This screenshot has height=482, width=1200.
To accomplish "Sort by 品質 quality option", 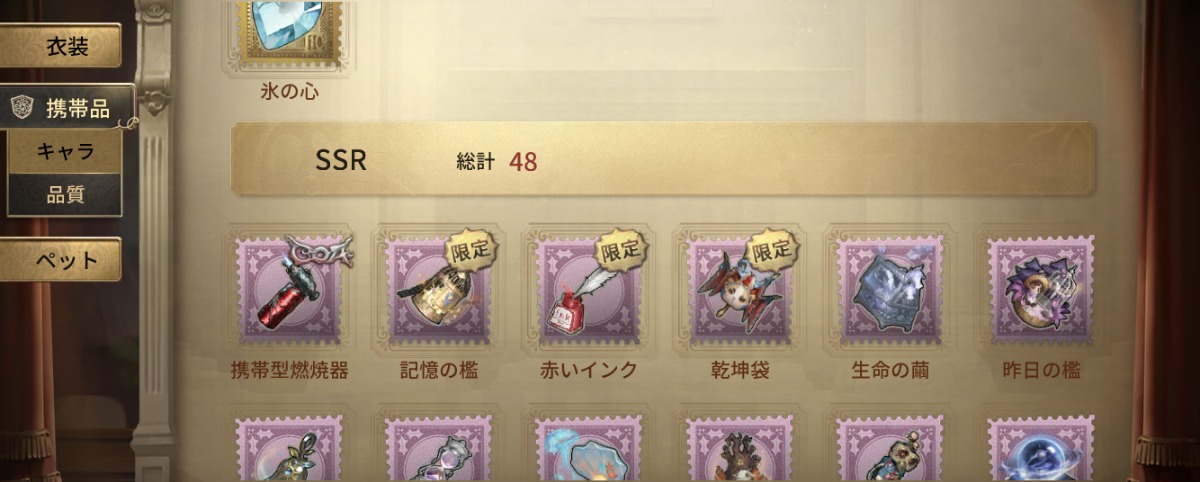I will [65, 195].
